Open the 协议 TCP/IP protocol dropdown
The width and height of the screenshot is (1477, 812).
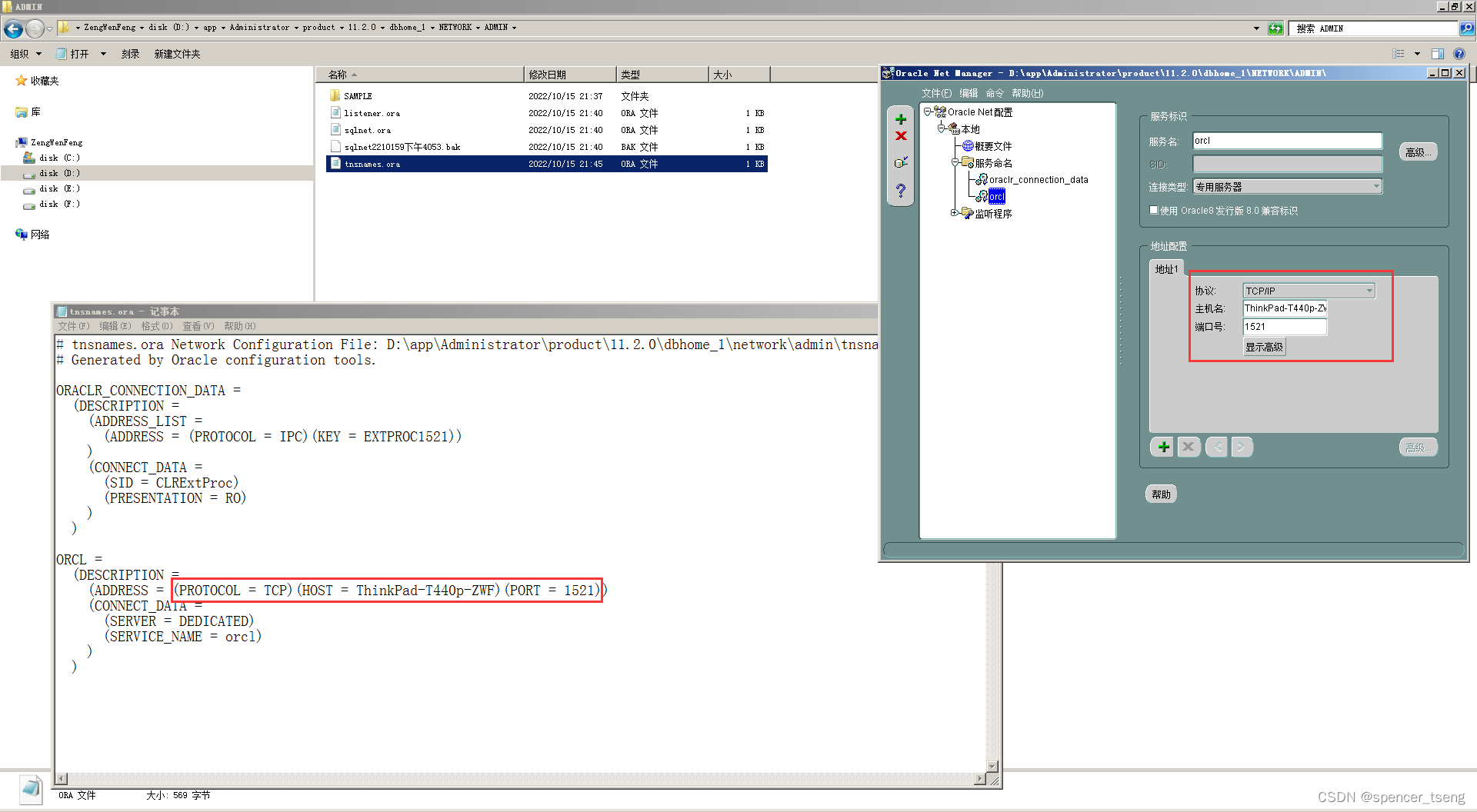tap(1369, 291)
